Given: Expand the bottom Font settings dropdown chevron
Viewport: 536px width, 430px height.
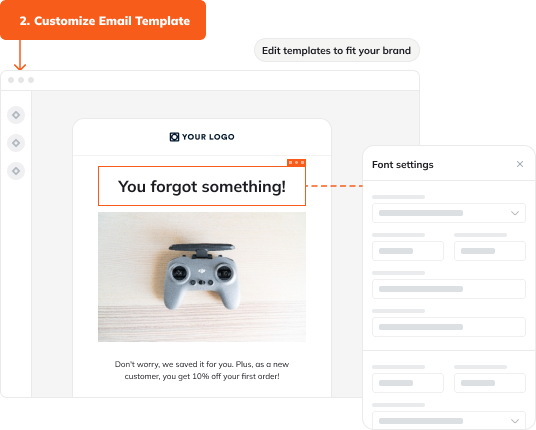Looking at the screenshot, I should coord(515,420).
